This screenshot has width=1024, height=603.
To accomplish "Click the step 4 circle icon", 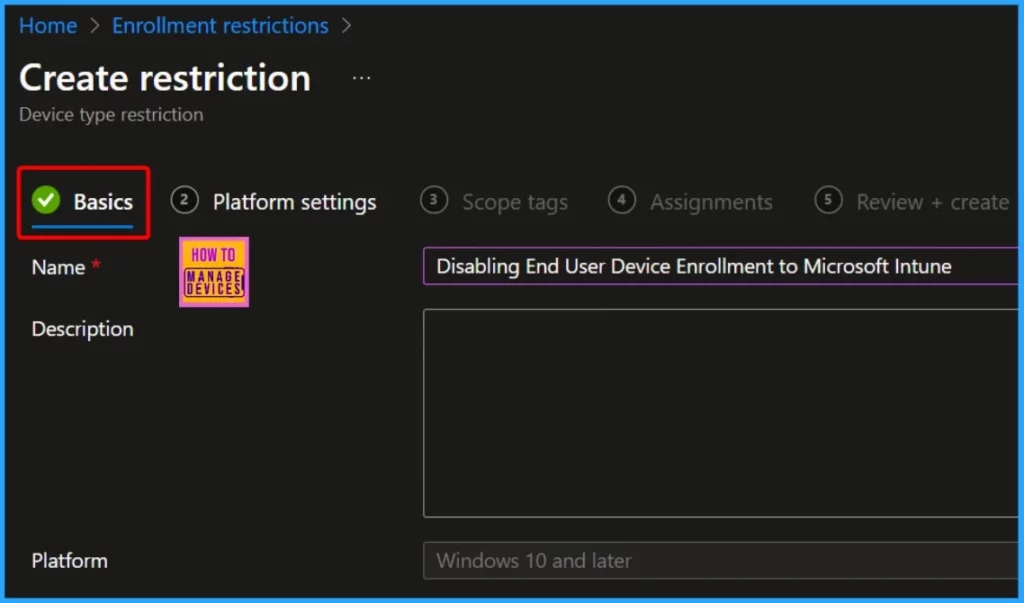I will pyautogui.click(x=622, y=200).
